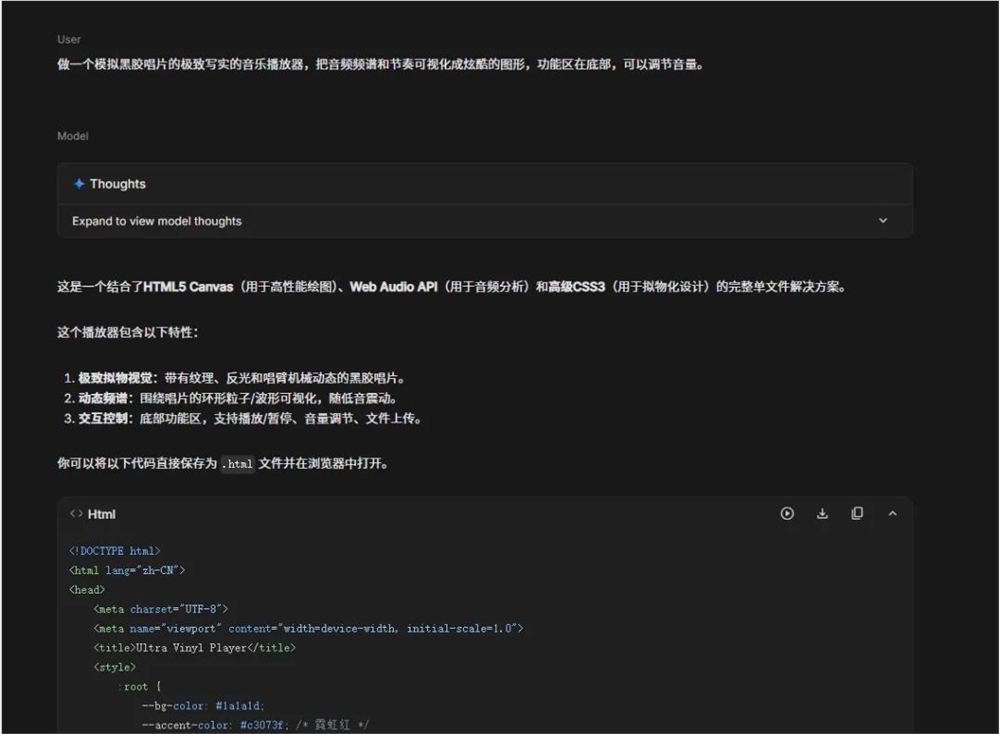Click the user's Chinese prompt message
The image size is (1000, 734).
380,63
